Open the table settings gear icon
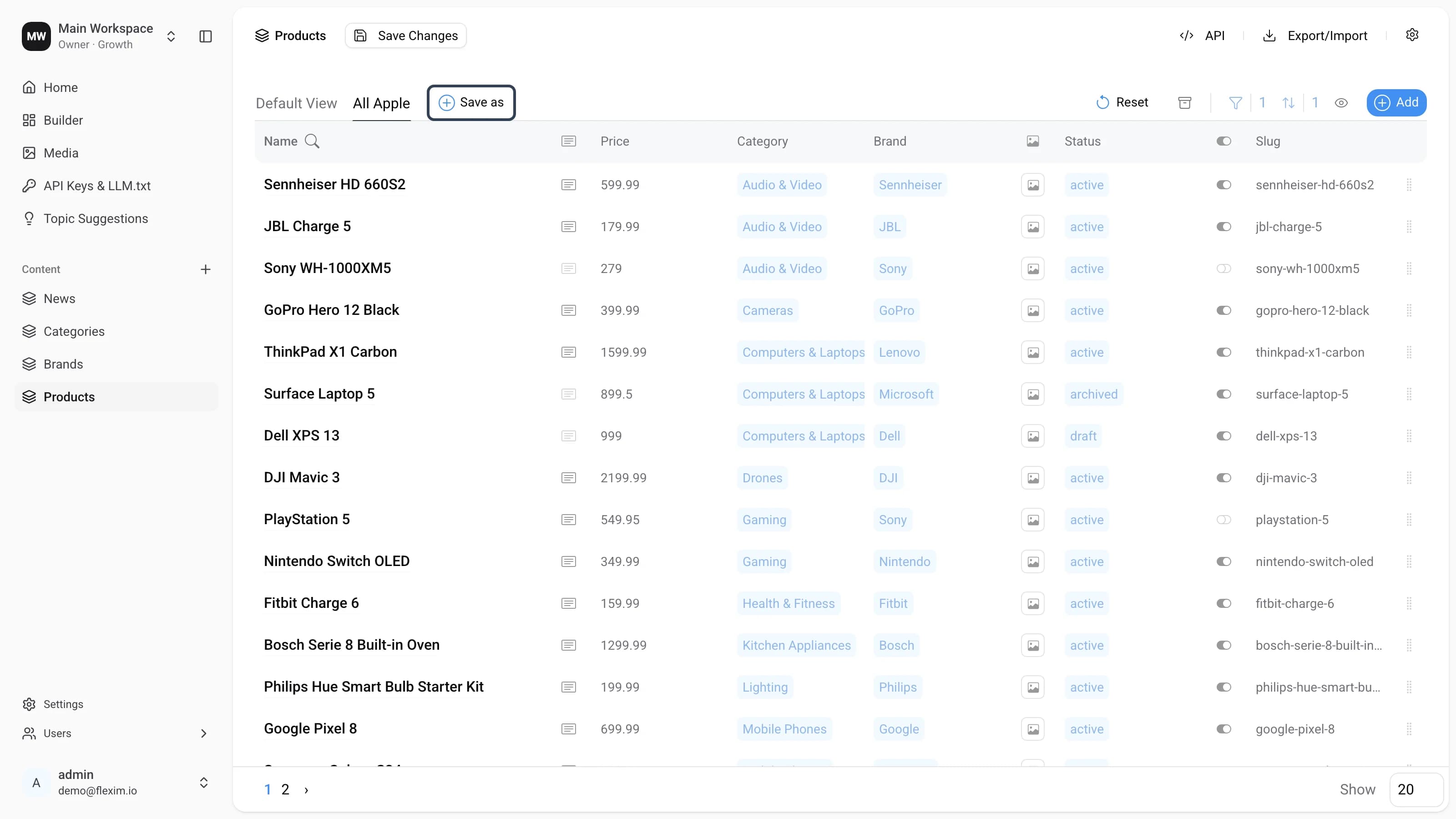The height and width of the screenshot is (819, 1456). tap(1412, 35)
